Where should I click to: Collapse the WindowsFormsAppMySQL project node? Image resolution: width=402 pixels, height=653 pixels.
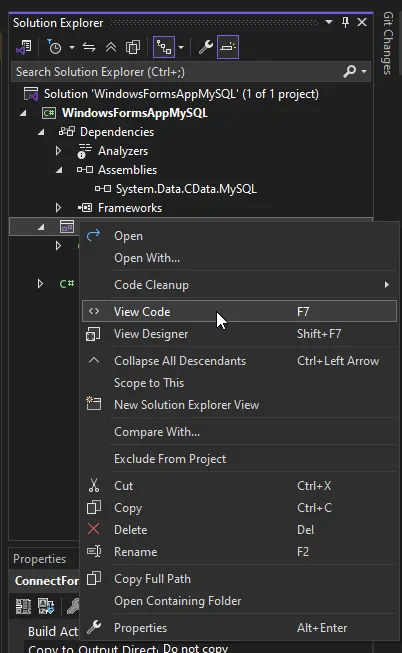click(23, 113)
